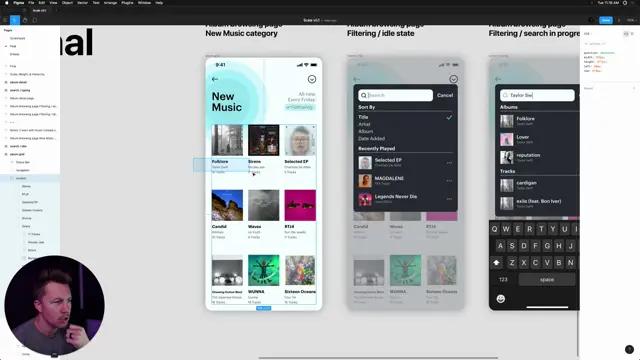Select the album-detail layer

click(x=18, y=82)
